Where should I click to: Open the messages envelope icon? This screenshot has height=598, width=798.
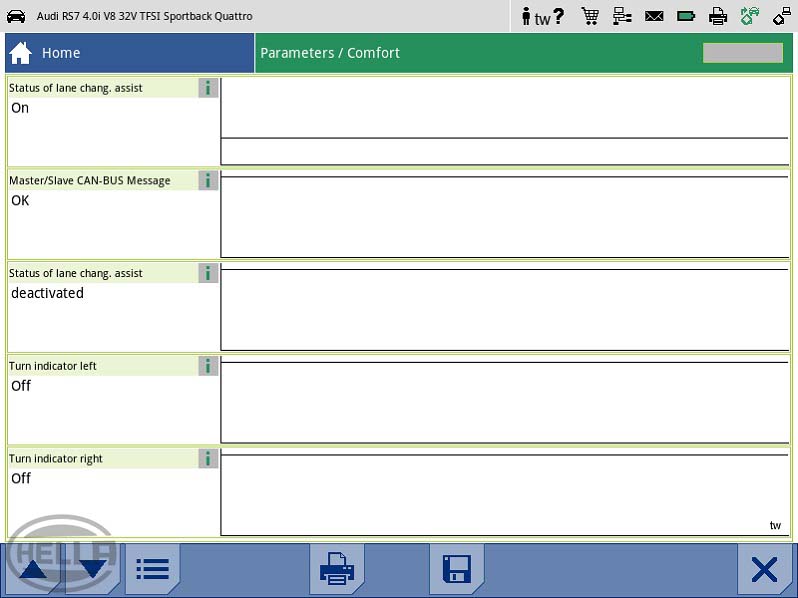pos(654,16)
